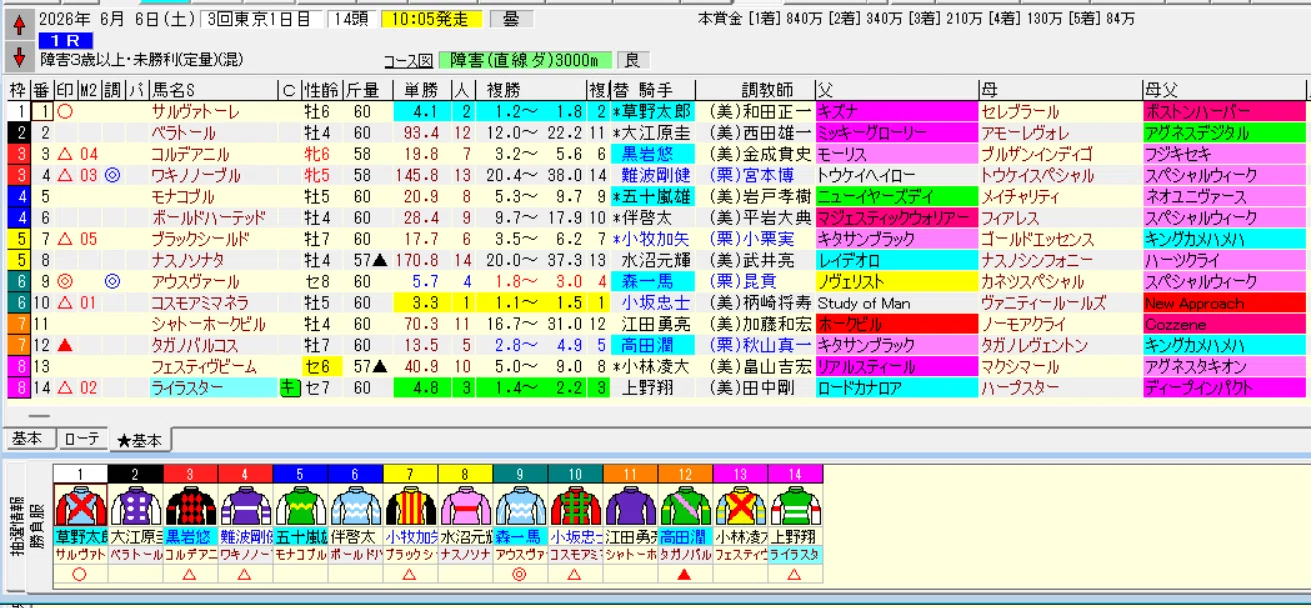Viewport: 1311px width, 608px height.
Task: Click the 良 track condition box
Action: pos(632,60)
